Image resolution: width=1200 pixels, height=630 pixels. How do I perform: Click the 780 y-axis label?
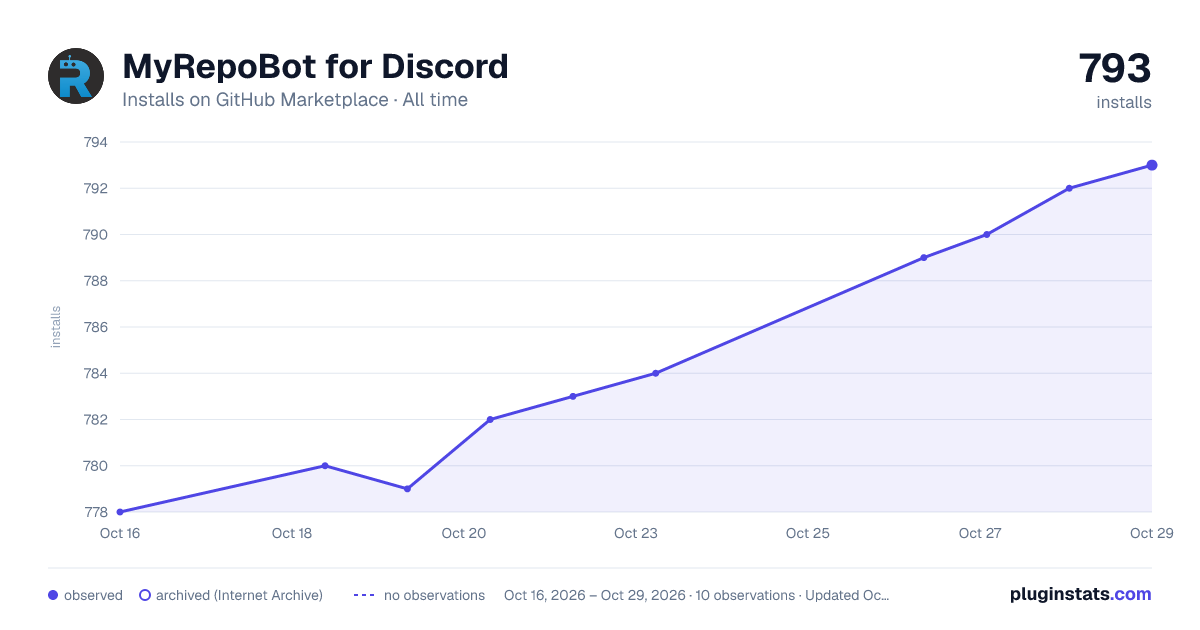tap(95, 466)
